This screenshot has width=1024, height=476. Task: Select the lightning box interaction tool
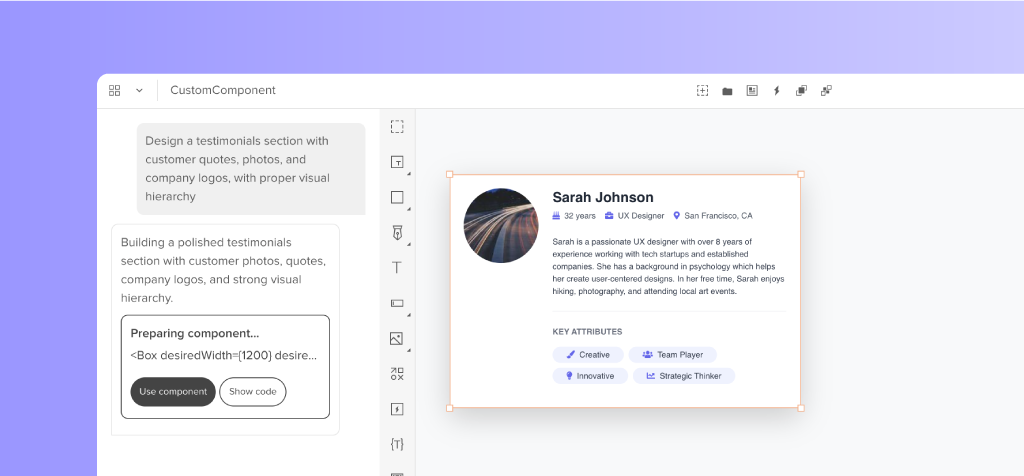(397, 409)
